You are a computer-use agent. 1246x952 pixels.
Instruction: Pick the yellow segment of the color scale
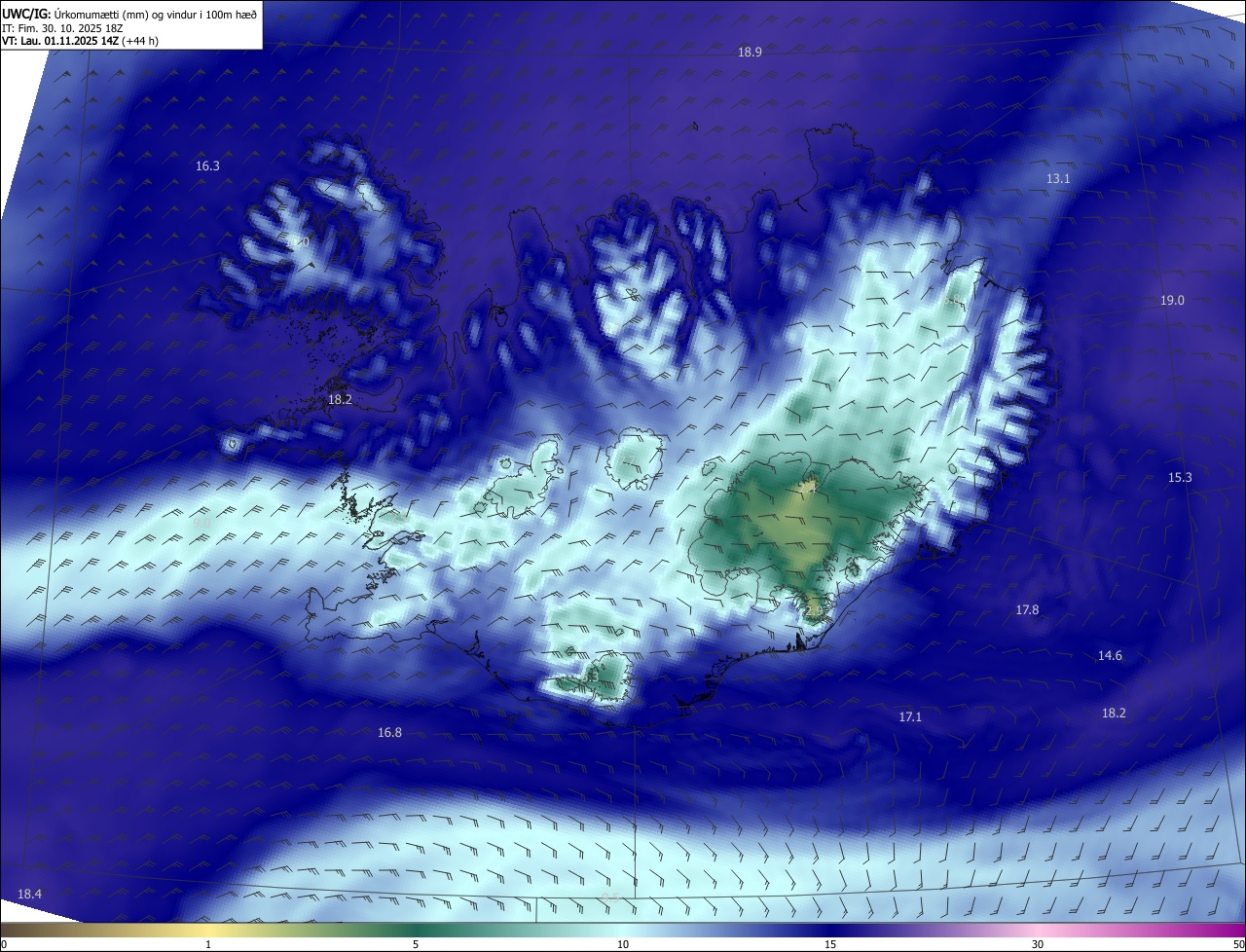(208, 931)
